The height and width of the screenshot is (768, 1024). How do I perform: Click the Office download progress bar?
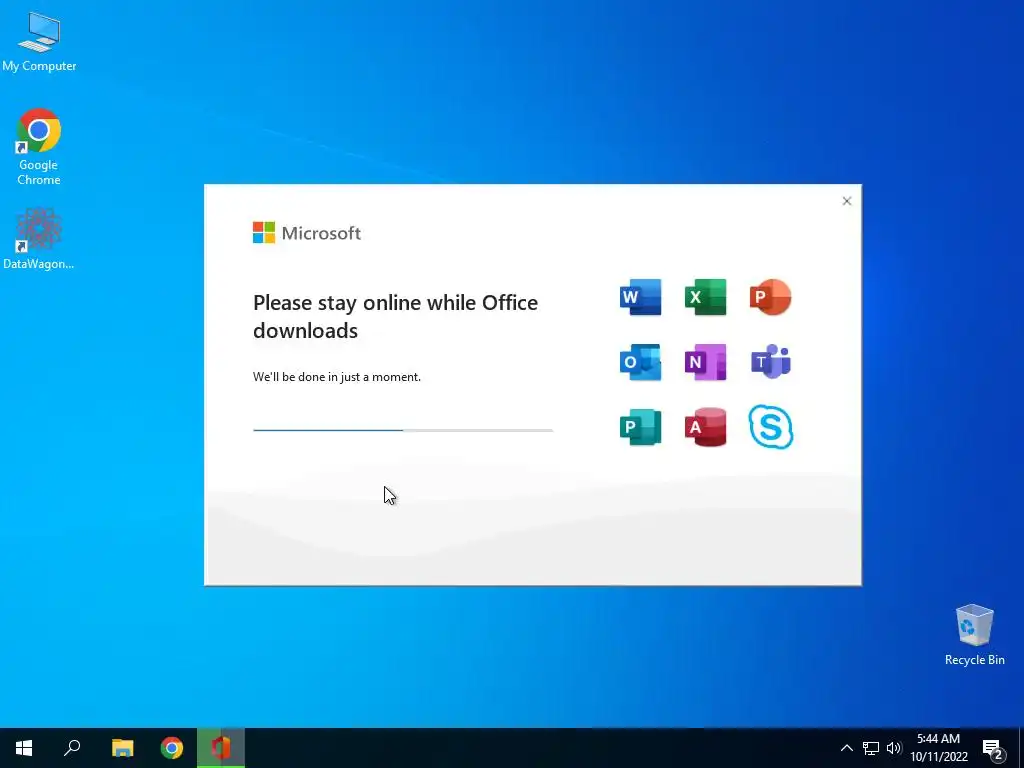(403, 430)
